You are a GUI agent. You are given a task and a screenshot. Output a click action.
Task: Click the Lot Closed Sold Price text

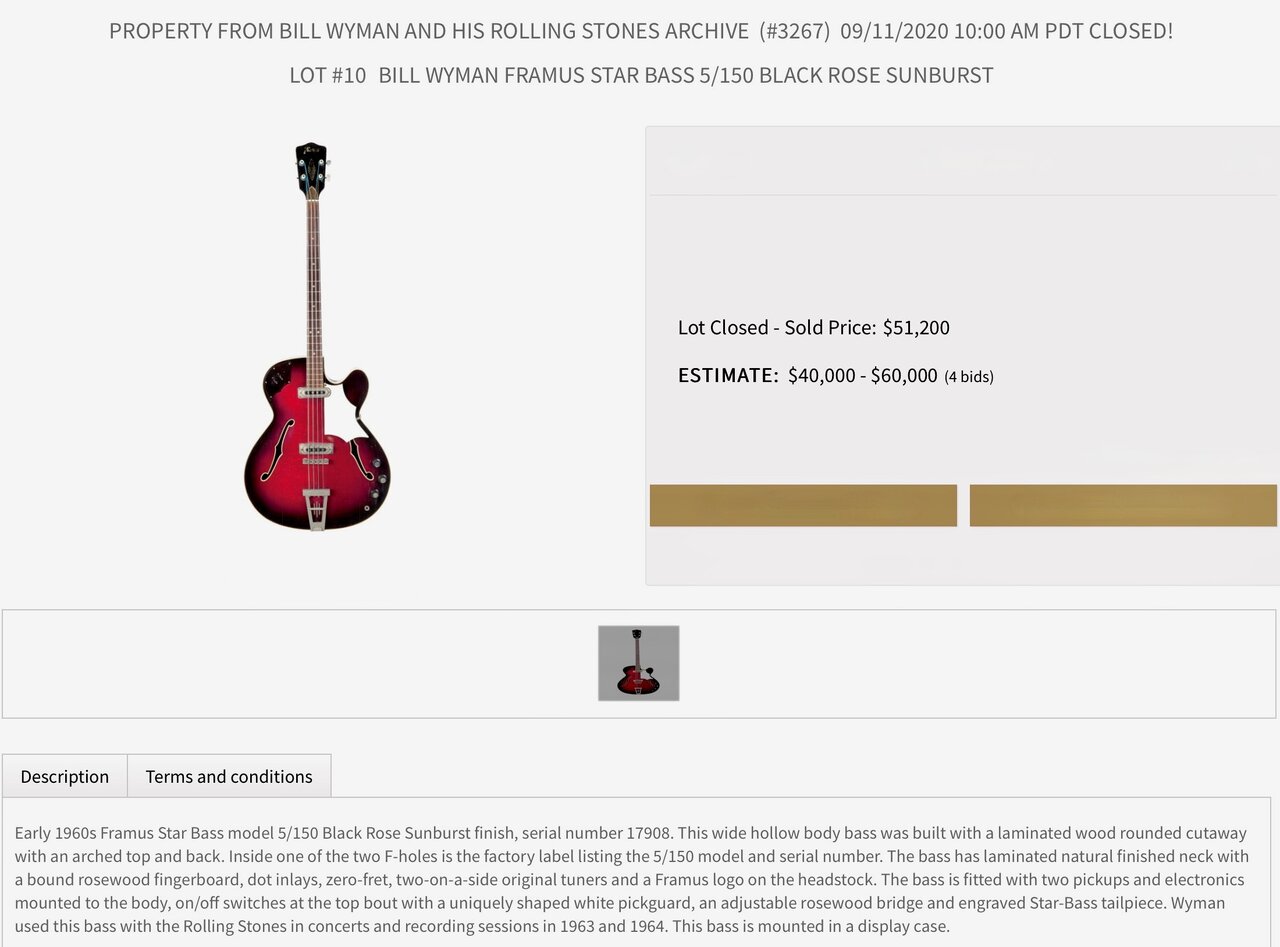(814, 327)
